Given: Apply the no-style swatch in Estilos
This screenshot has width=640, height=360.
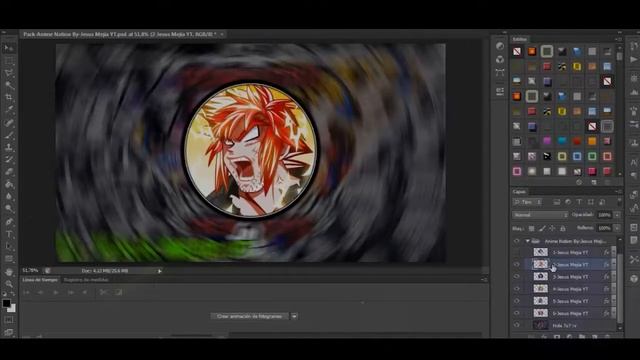Looking at the screenshot, I should 517,51.
